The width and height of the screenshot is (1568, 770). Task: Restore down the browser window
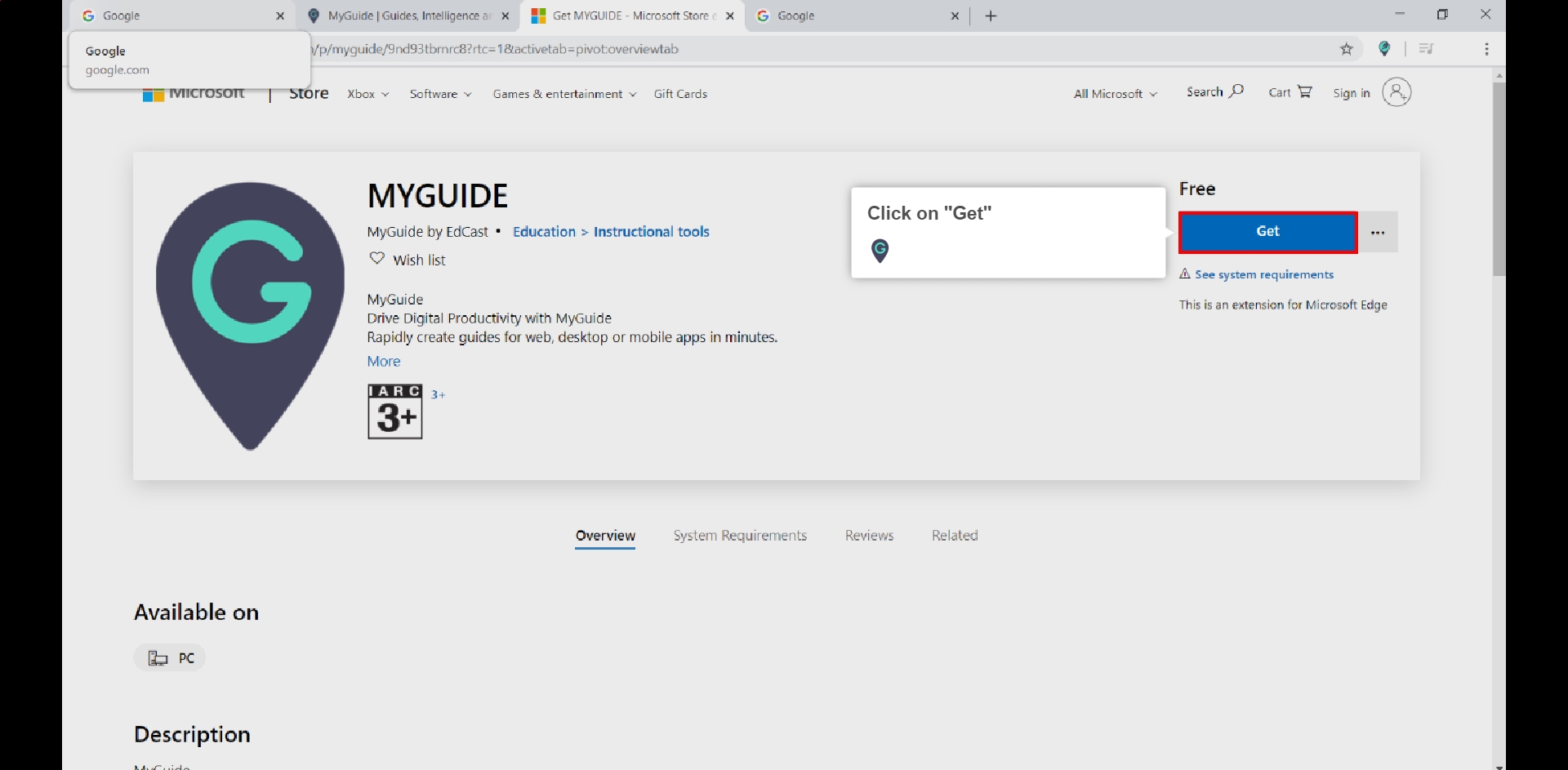pyautogui.click(x=1442, y=14)
